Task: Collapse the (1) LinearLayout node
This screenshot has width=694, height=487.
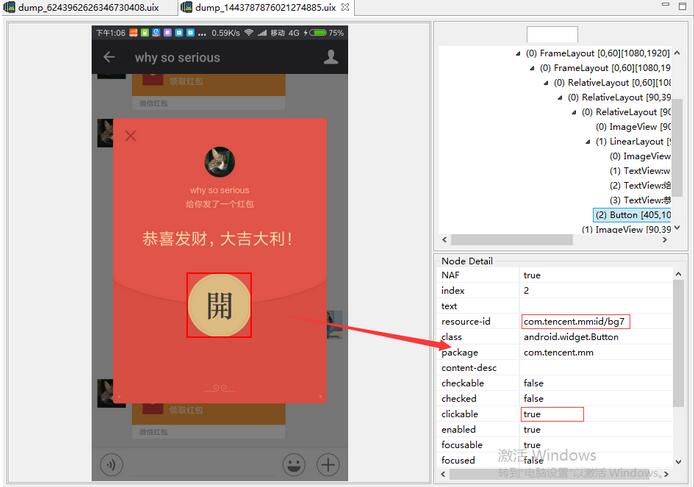Action: click(588, 142)
